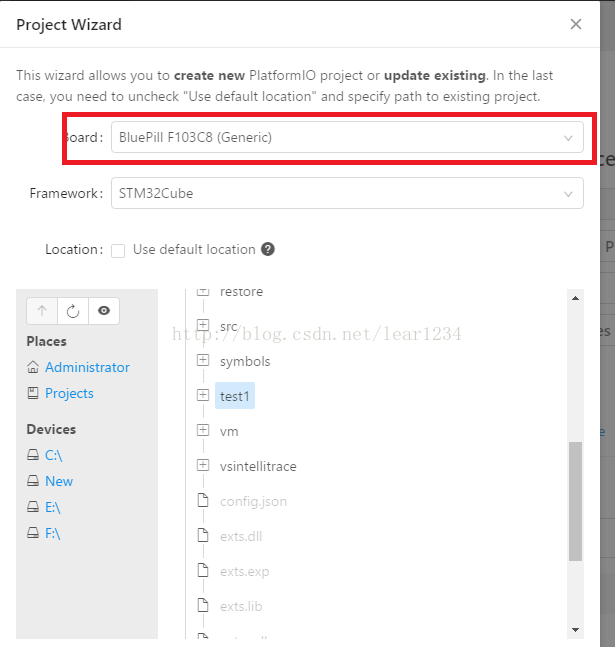The image size is (615, 647).
Task: Click the config.json file entry
Action: 253,502
